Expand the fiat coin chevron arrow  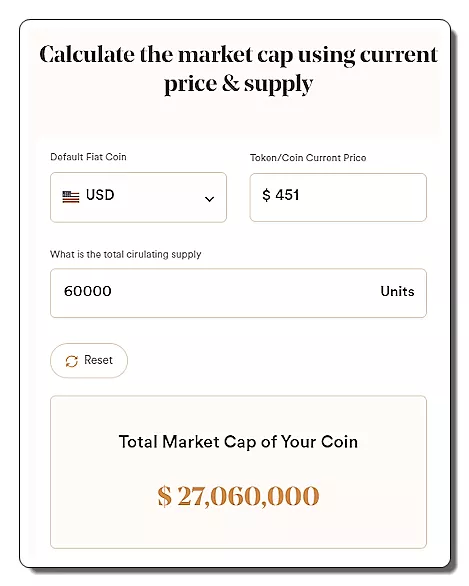[x=210, y=199]
